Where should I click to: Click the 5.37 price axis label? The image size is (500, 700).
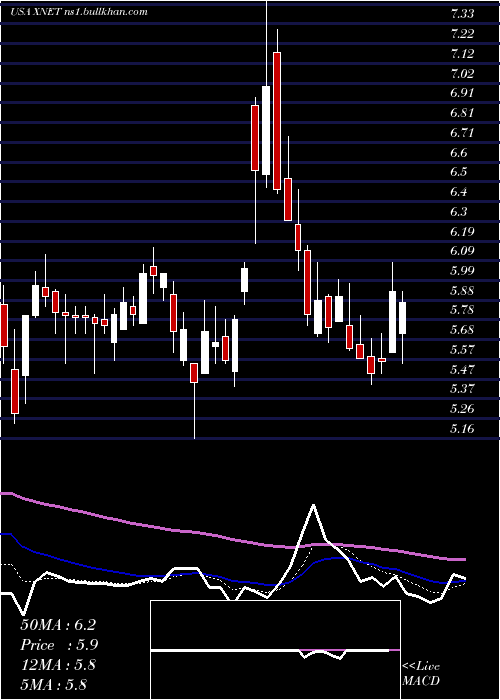(462, 389)
